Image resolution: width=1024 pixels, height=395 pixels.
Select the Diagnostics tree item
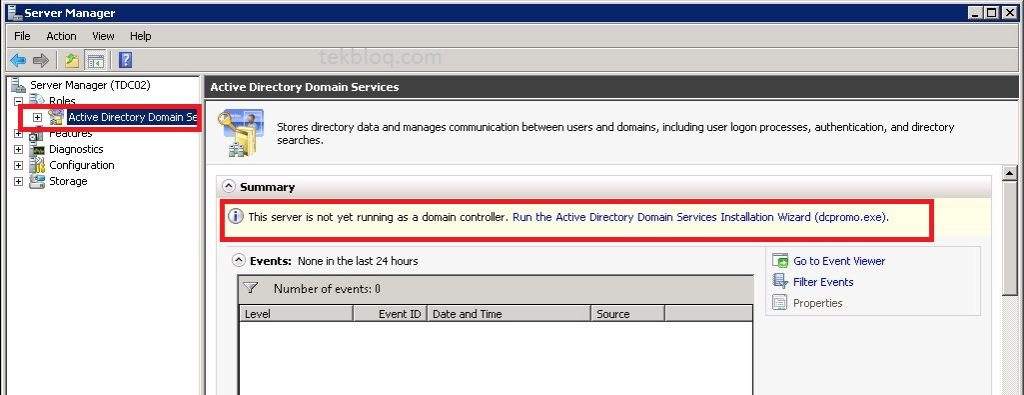pyautogui.click(x=76, y=149)
